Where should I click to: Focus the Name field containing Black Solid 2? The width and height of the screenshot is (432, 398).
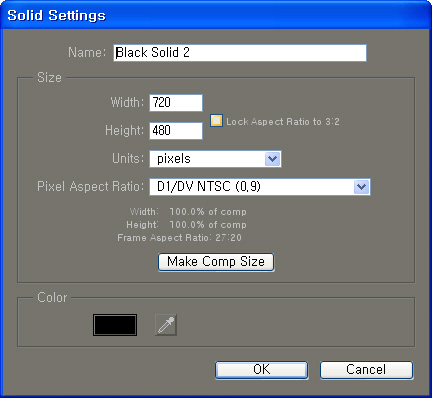pos(240,53)
